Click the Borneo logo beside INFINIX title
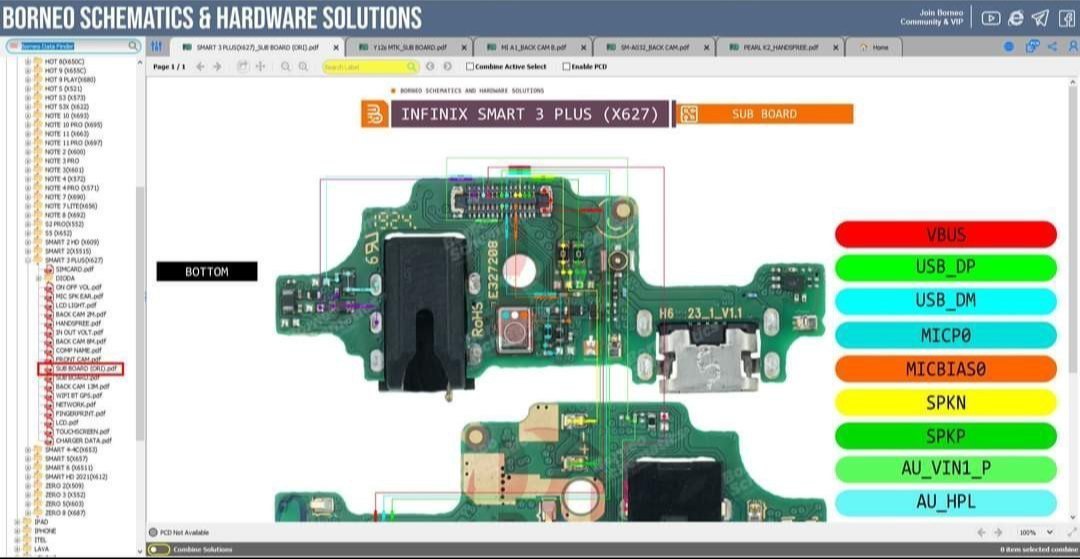The height and width of the screenshot is (559, 1080). click(x=375, y=114)
